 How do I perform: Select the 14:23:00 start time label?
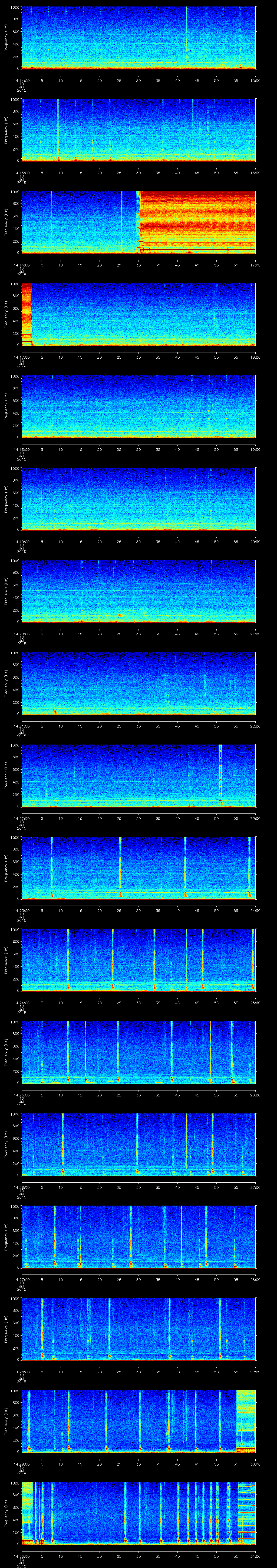(22, 910)
